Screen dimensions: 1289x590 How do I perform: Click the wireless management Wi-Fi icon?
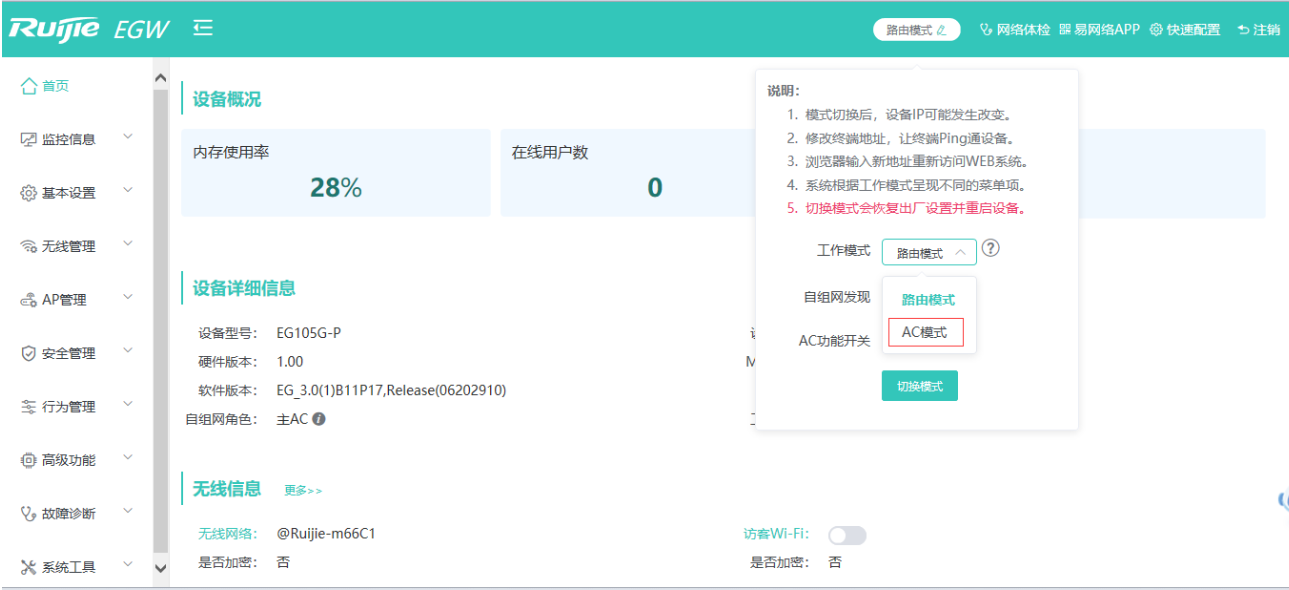(x=29, y=247)
